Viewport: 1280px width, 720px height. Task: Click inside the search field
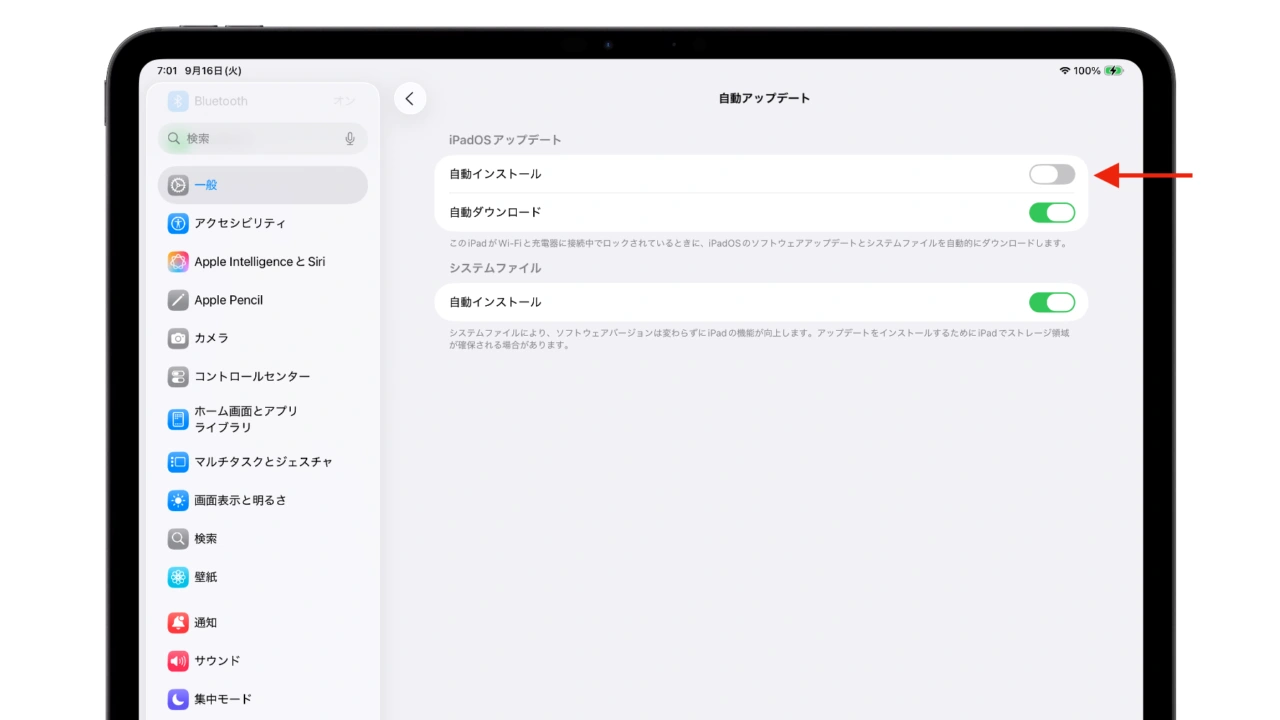tap(240, 138)
